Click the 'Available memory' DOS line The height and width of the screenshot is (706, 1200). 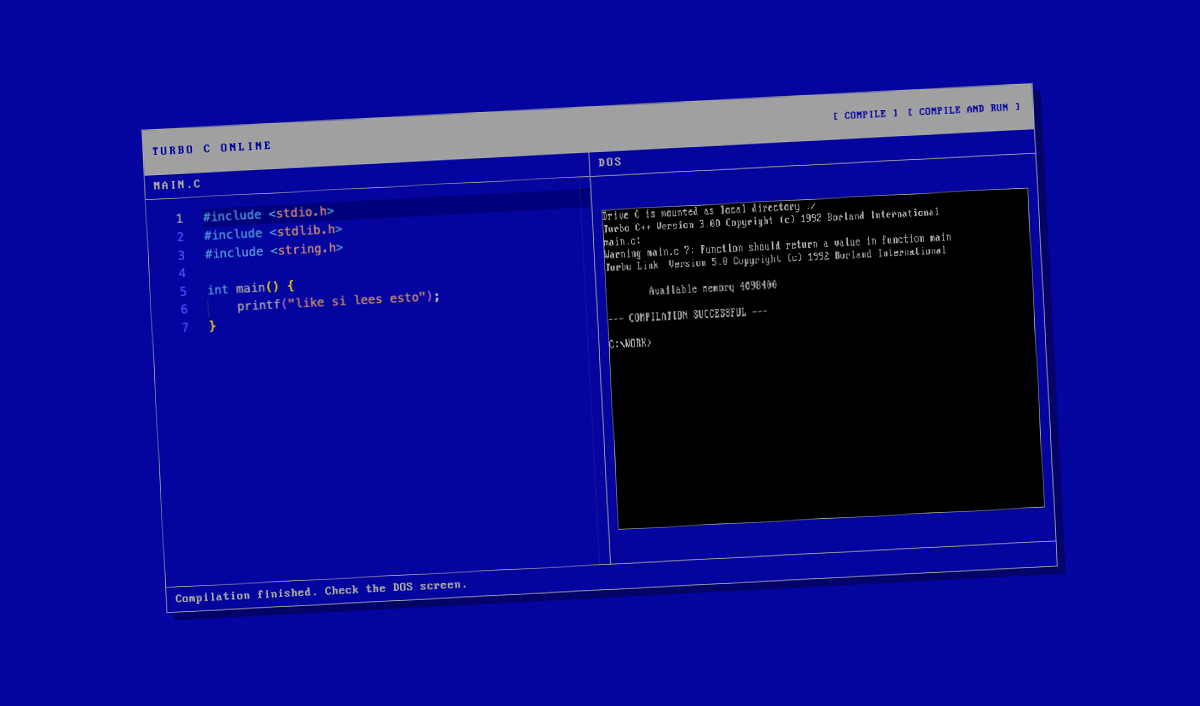712,287
